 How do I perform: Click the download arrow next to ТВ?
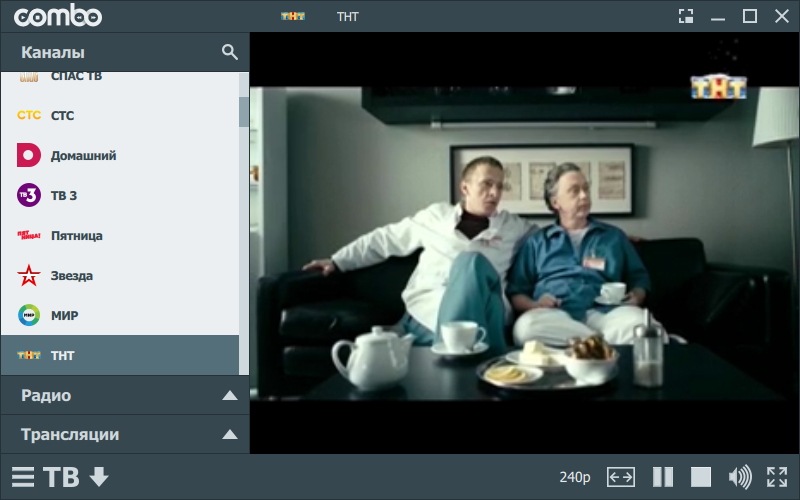coord(99,477)
